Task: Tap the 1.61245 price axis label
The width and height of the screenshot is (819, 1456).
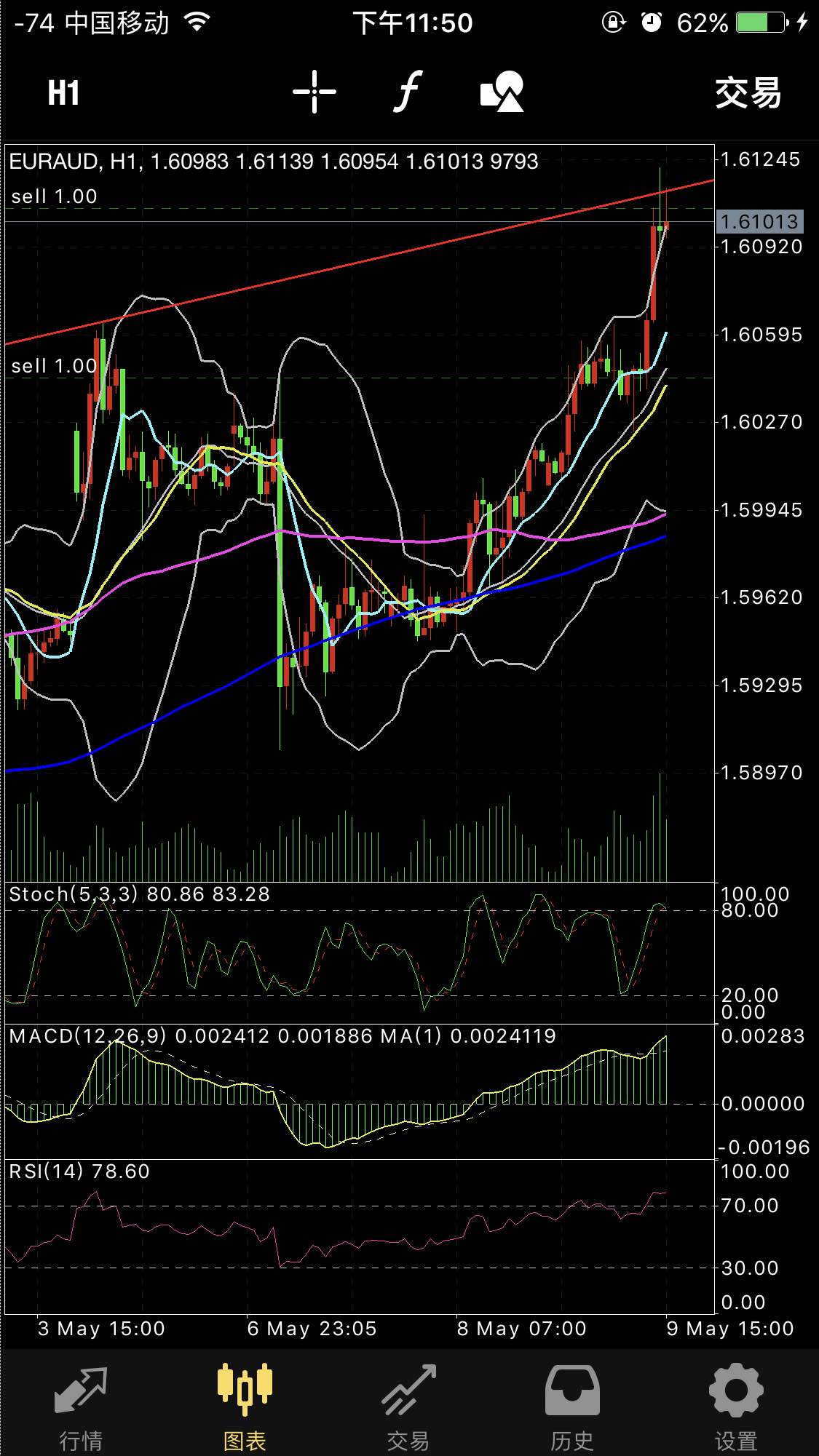Action: point(760,159)
